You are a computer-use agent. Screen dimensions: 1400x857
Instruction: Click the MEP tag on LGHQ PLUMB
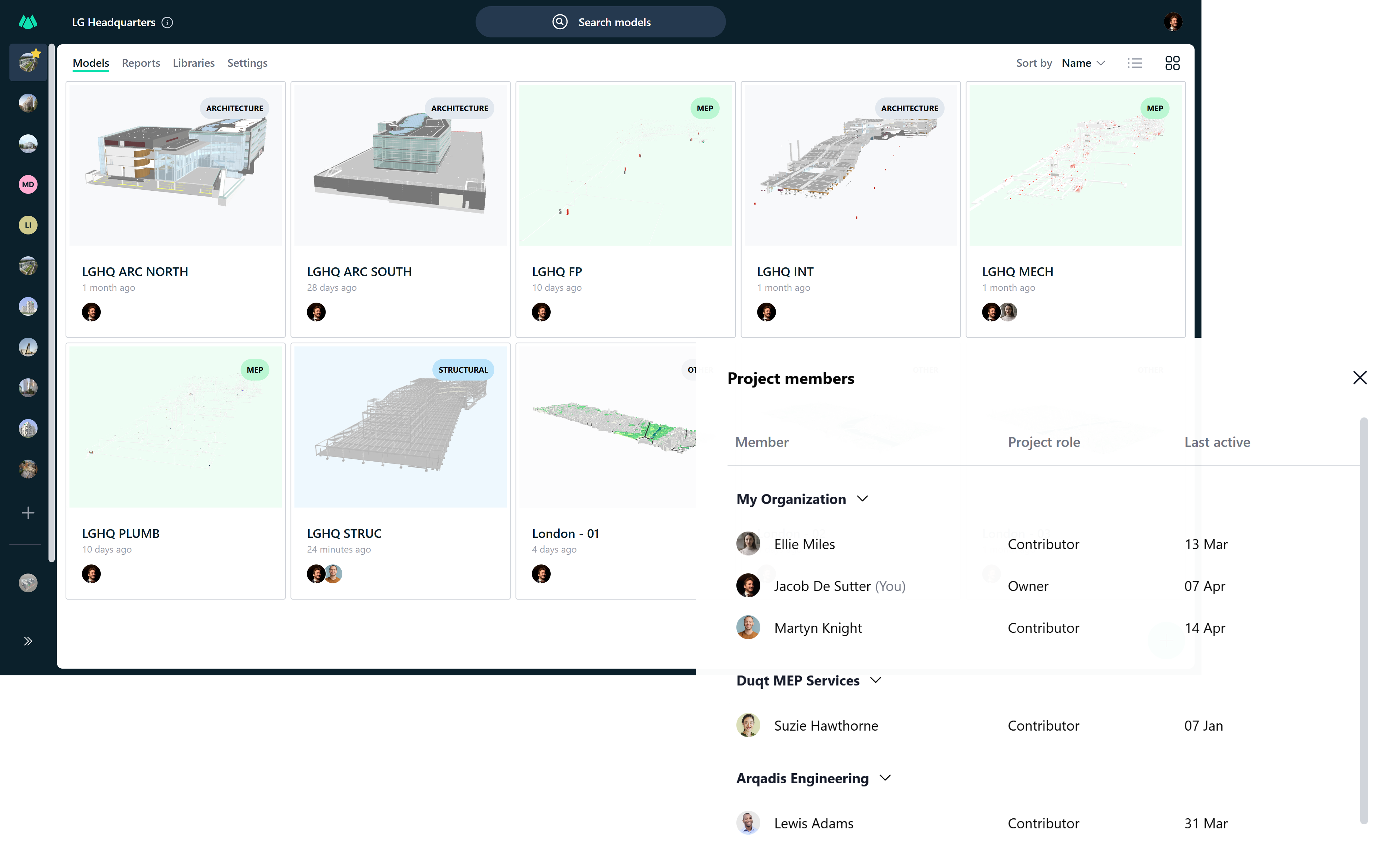pos(255,370)
